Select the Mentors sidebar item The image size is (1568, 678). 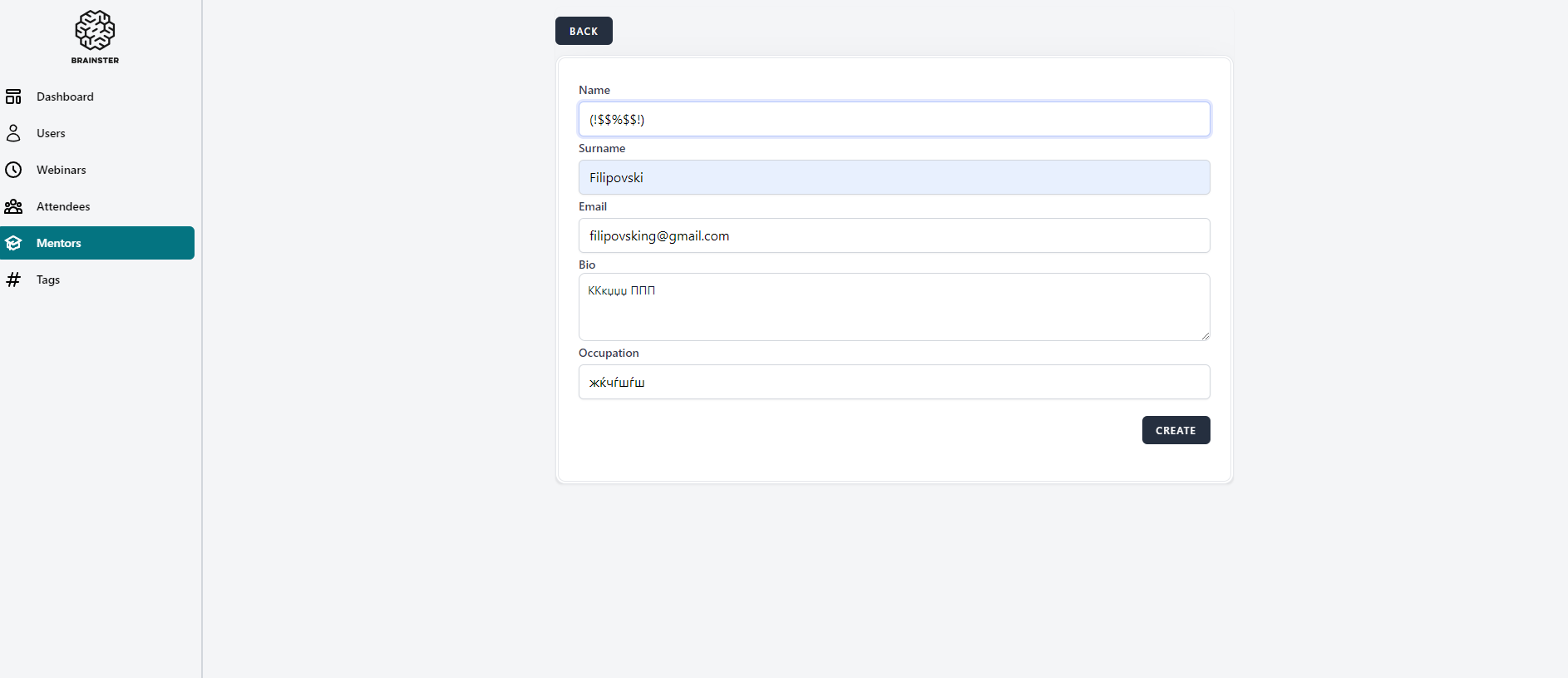pyautogui.click(x=59, y=243)
